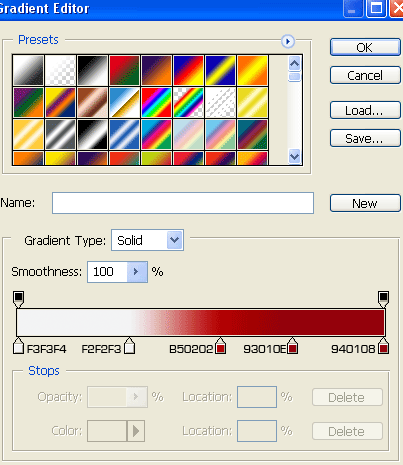403x465 pixels.
Task: Maximize the Gradient Editor window
Action: 377,8
